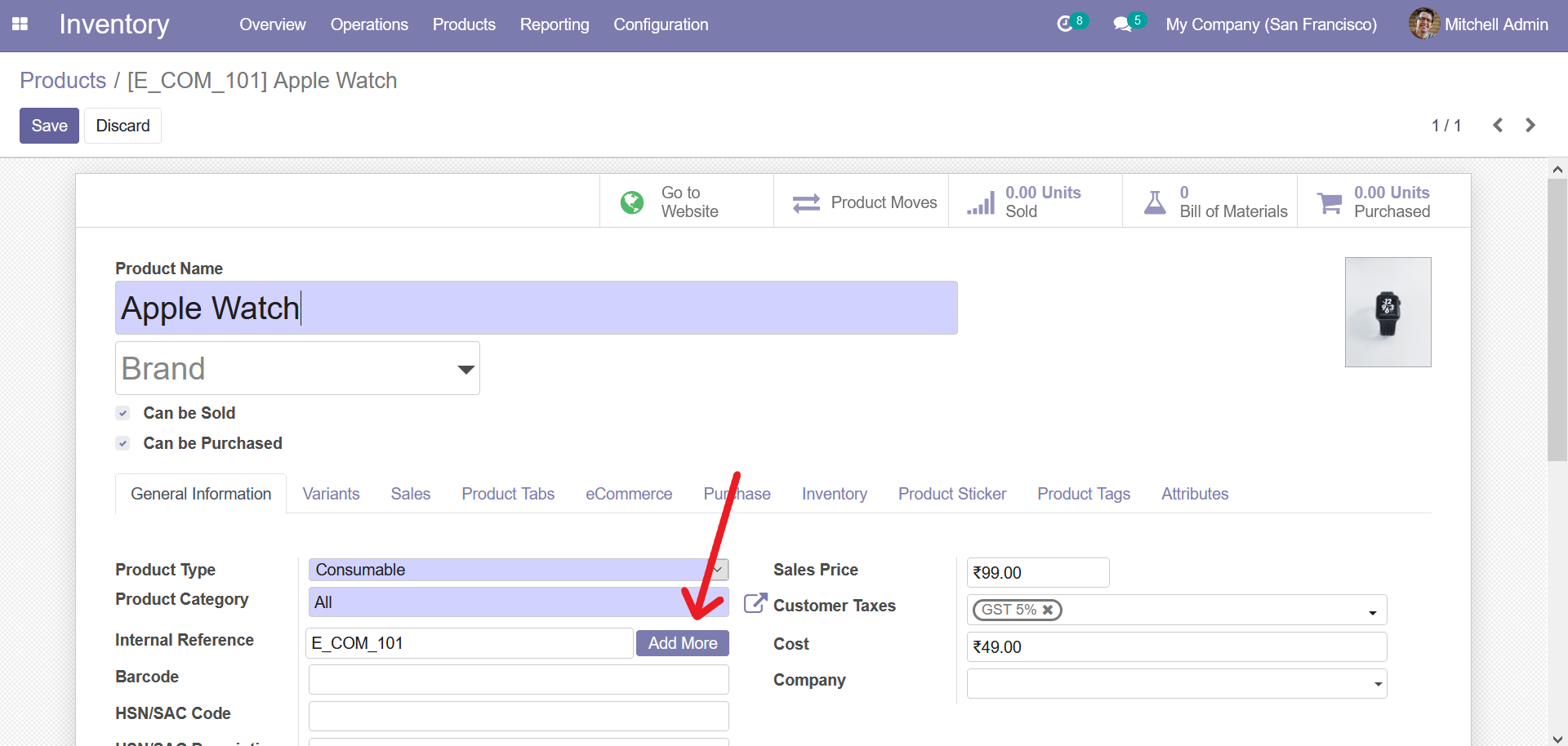1568x746 pixels.
Task: Switch to the eCommerce tab
Action: 629,494
